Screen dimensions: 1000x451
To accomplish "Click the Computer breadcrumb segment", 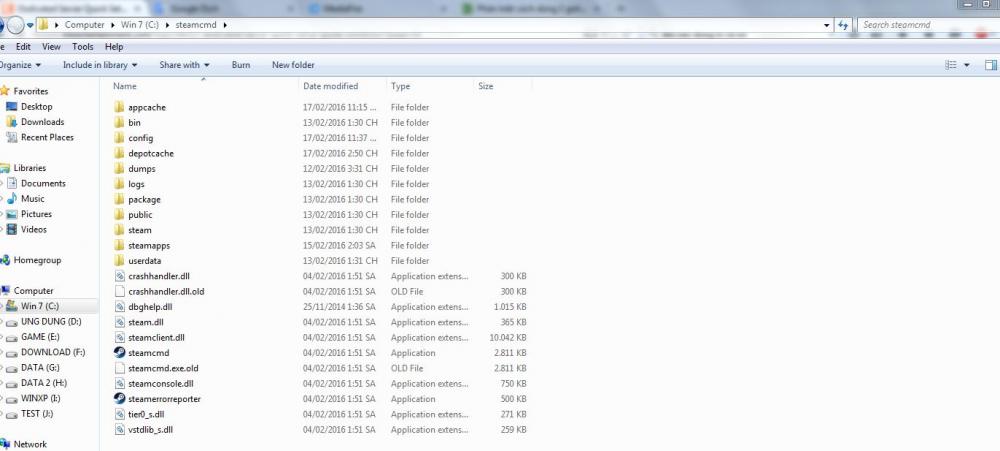I will 85,25.
